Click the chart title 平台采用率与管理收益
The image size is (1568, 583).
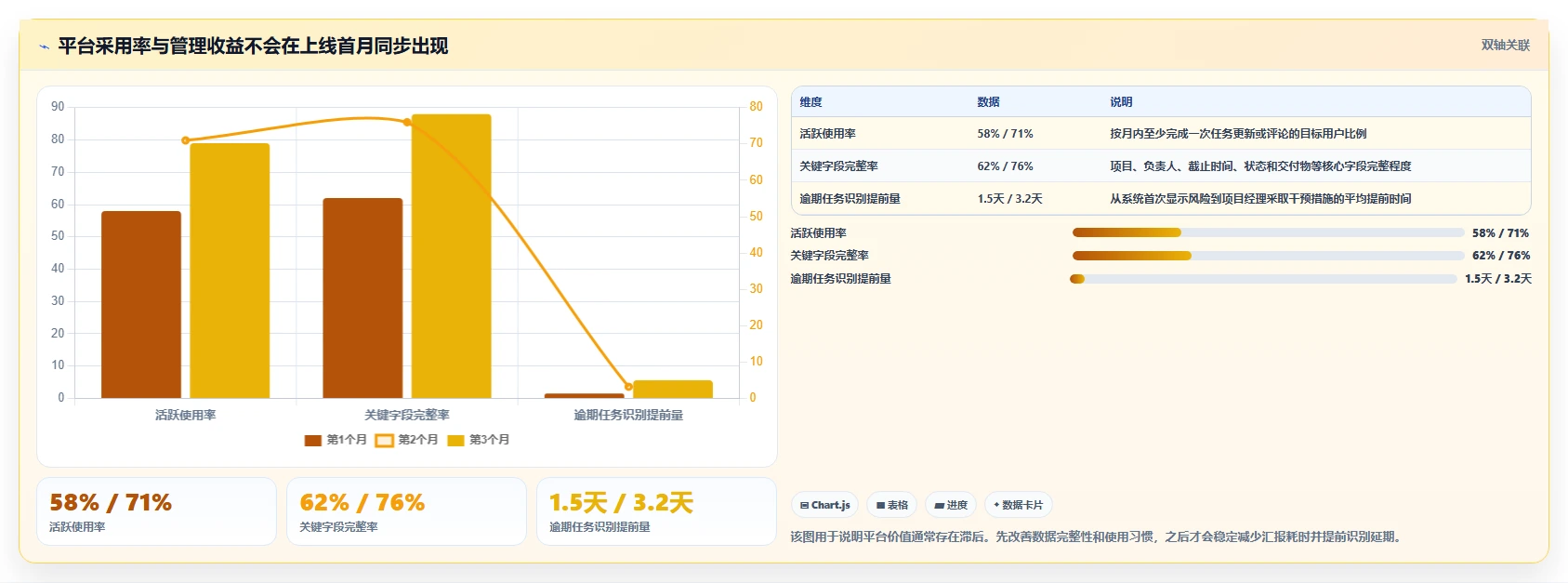pos(253,46)
